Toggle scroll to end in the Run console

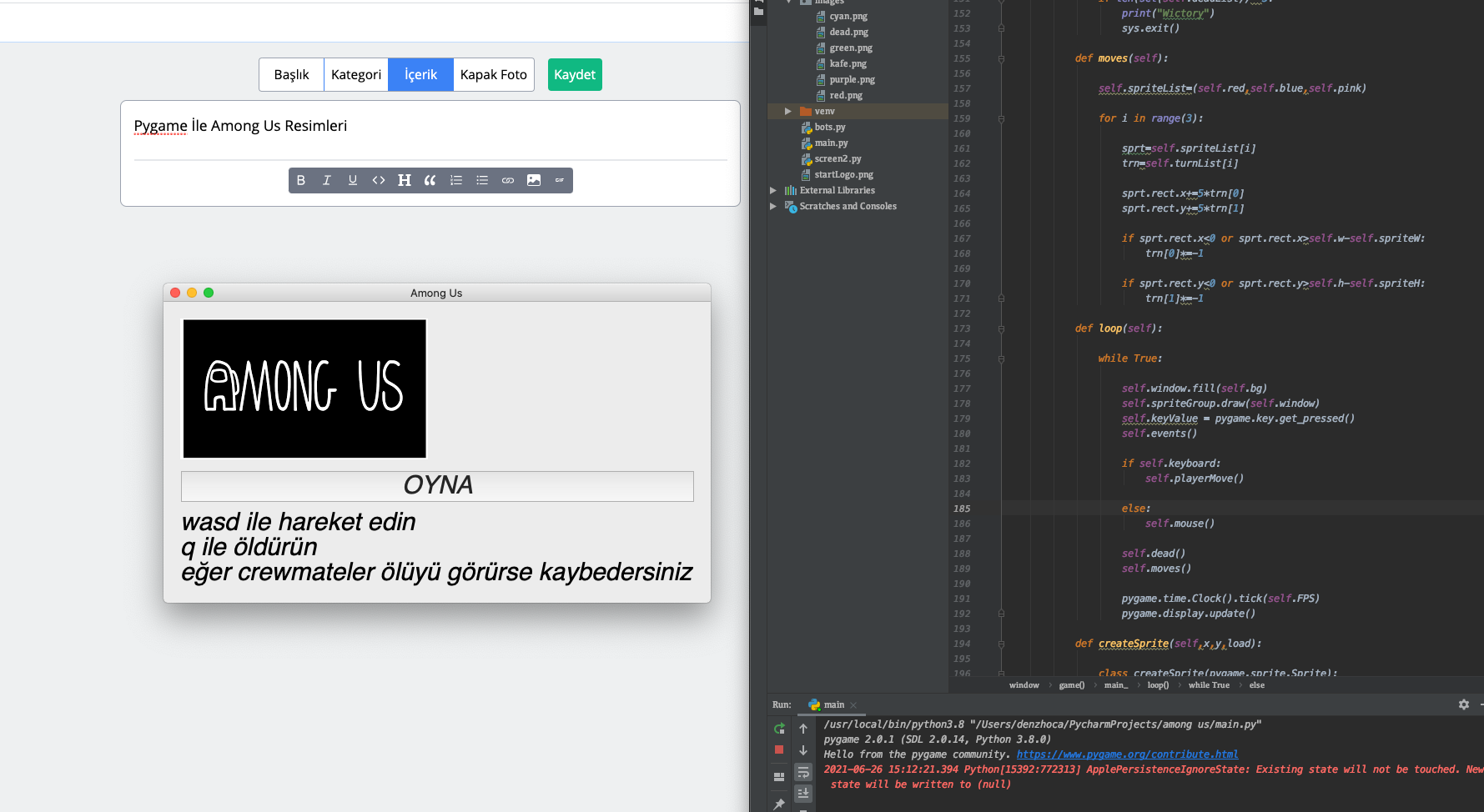point(803,794)
